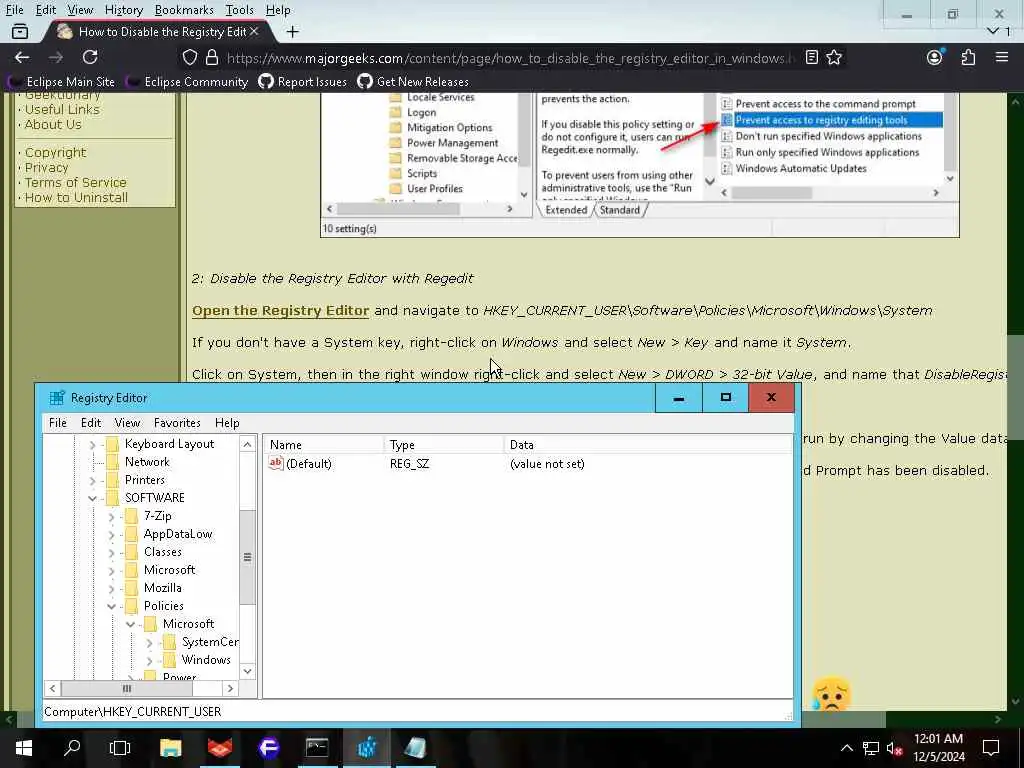Open the Privacy link in sidebar
Screen dimensions: 1024x768
(46, 167)
